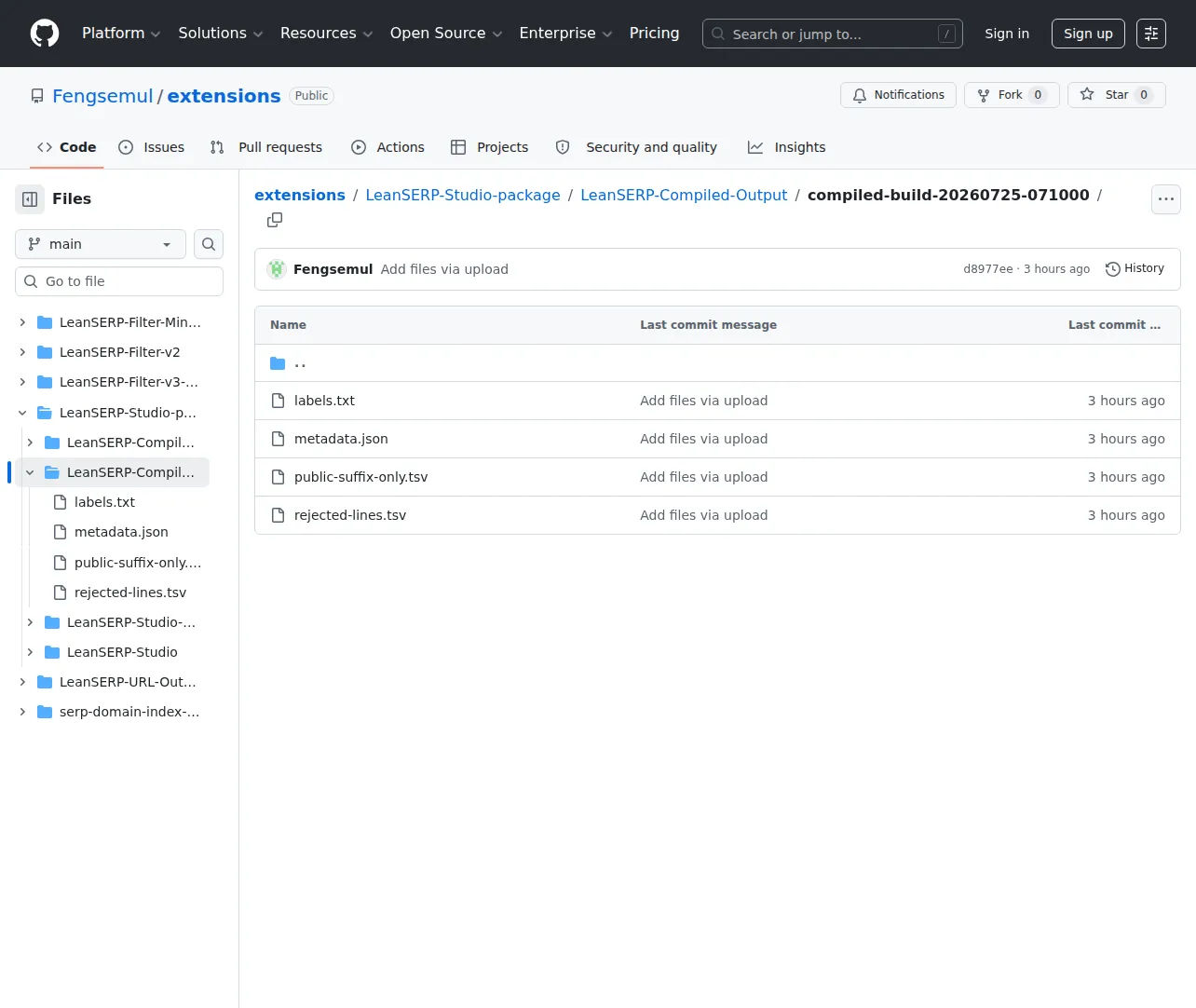Screen dimensions: 1196x1008
Task: Switch to the Actions tab
Action: tap(387, 147)
